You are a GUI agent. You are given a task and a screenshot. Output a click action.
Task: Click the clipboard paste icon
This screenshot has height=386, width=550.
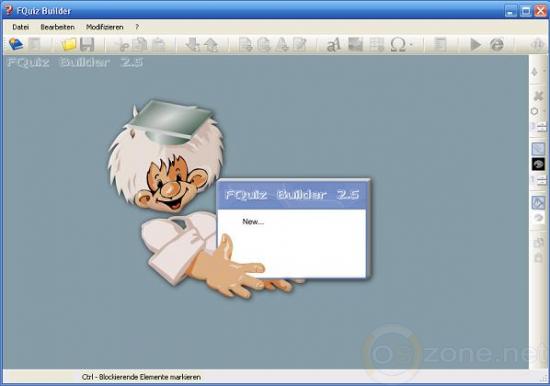(158, 45)
